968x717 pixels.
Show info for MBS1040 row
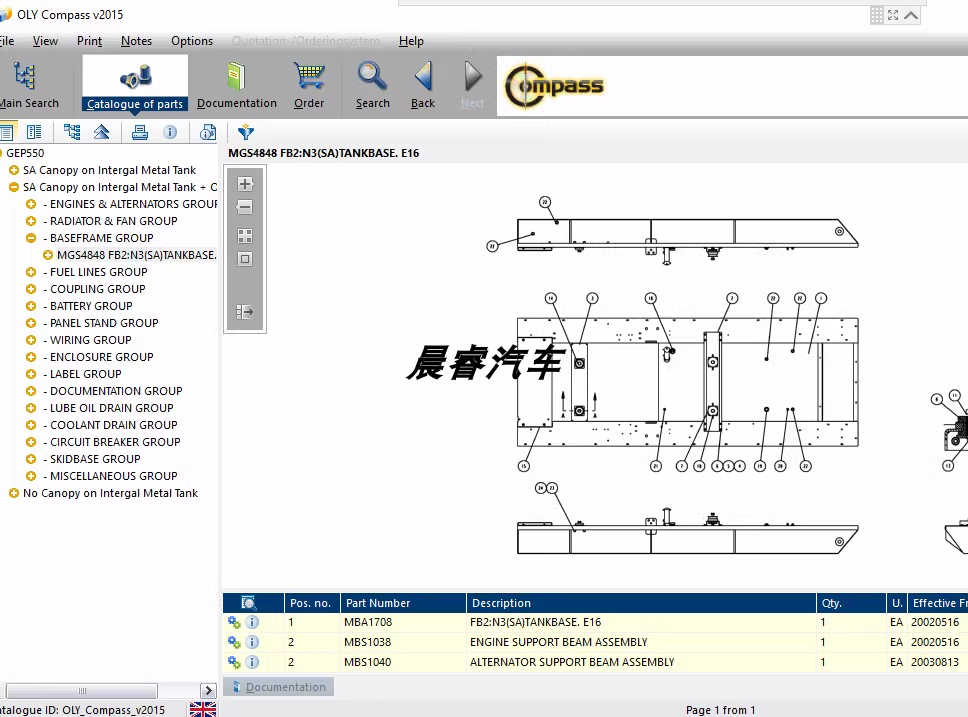pos(252,661)
